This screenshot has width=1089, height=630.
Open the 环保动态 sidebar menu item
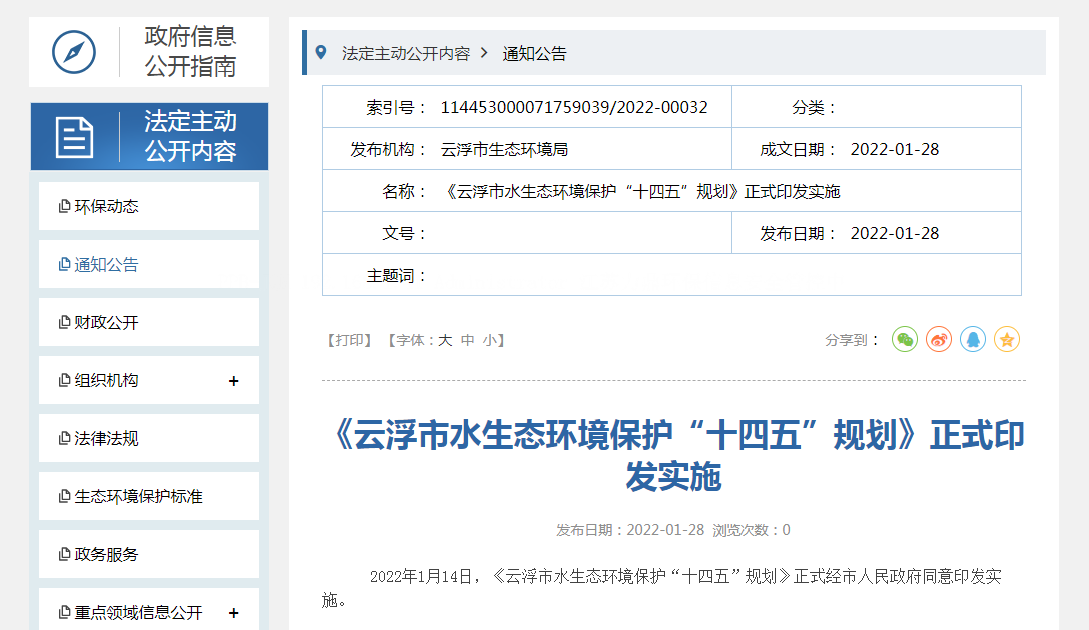pyautogui.click(x=108, y=205)
